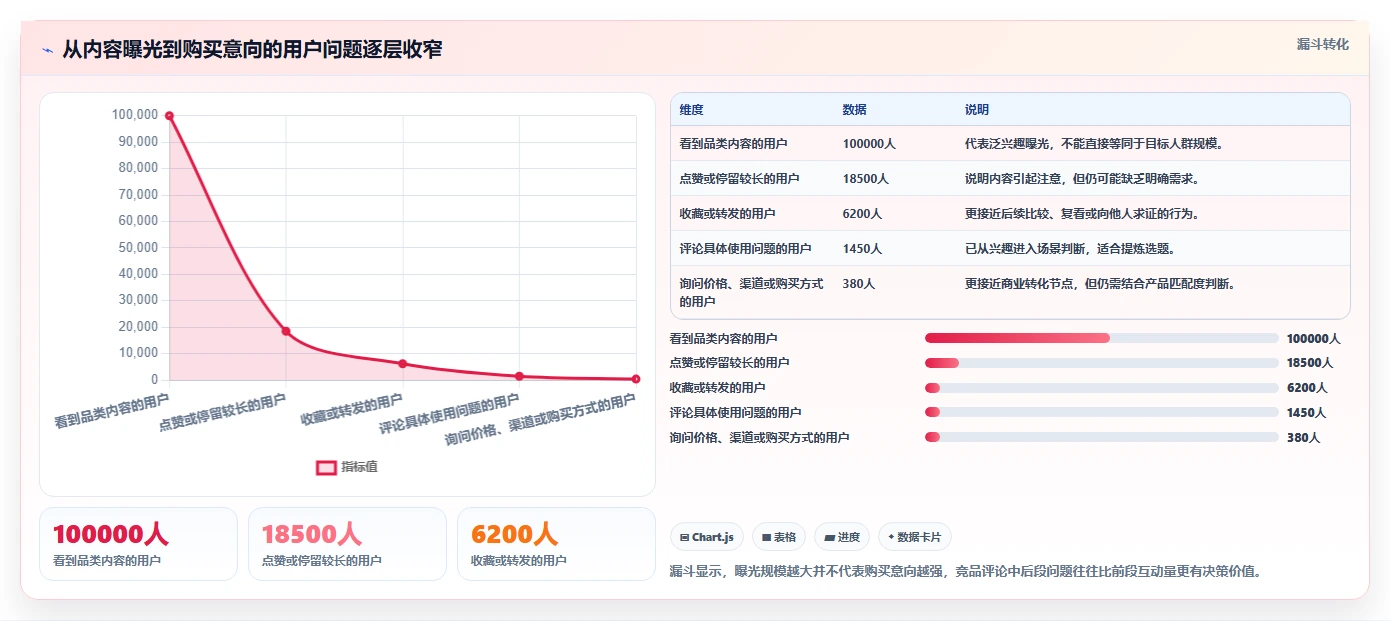Click the 6200人 summary card
Viewport: 1390px width, 621px height.
[x=556, y=544]
